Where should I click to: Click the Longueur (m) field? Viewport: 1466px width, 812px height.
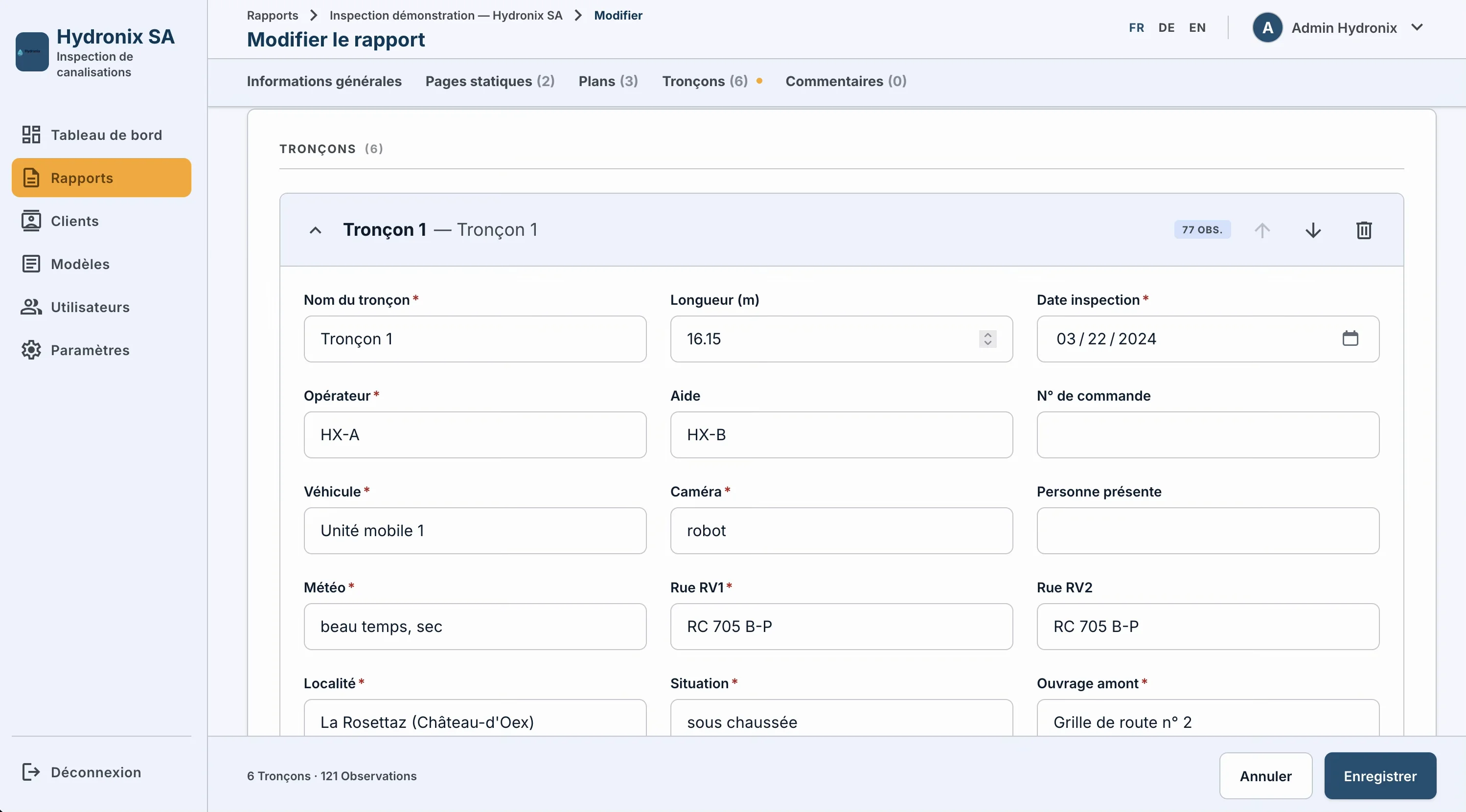tap(842, 338)
